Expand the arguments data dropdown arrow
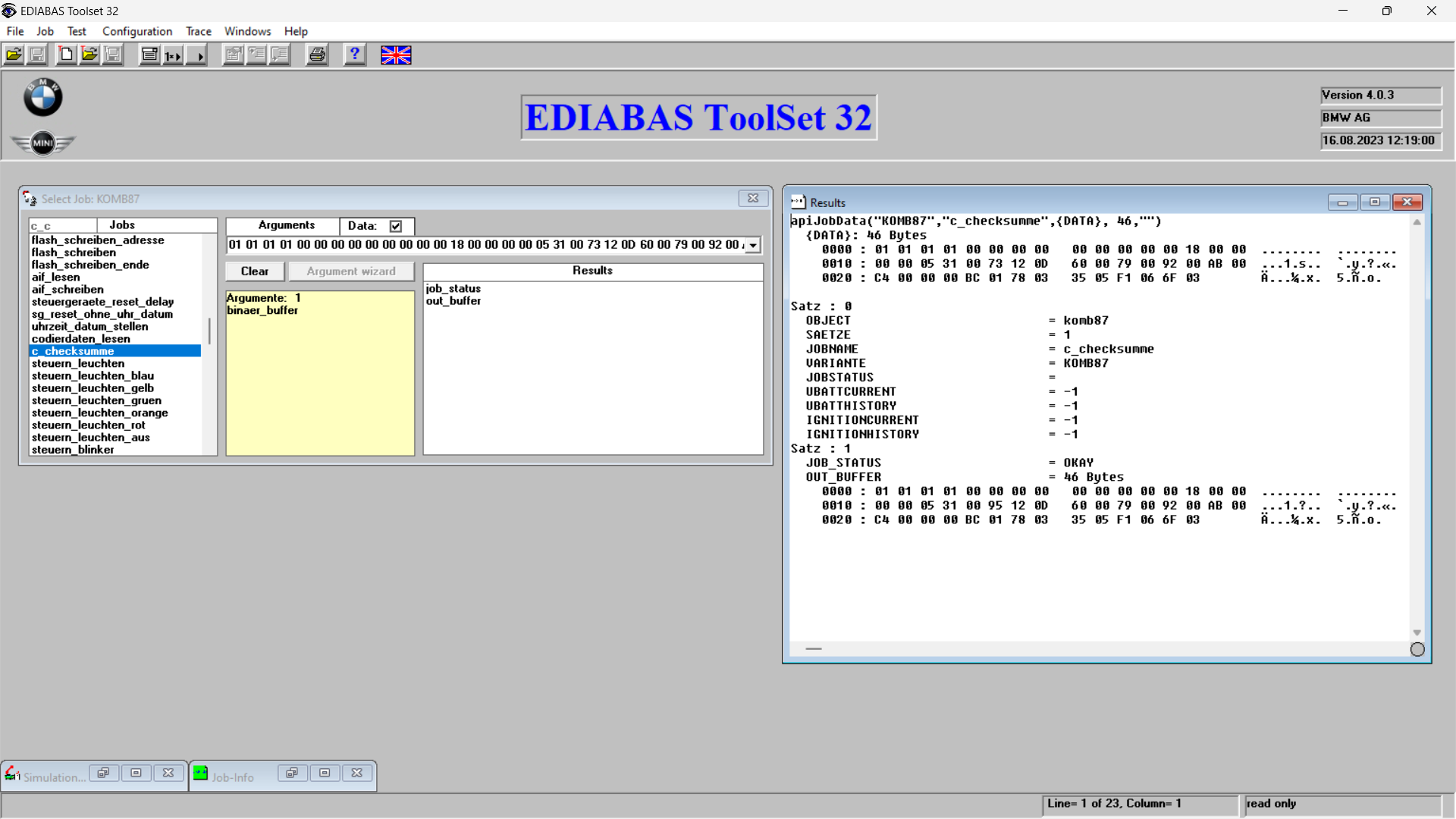Screen dimensions: 1456x819 753,246
